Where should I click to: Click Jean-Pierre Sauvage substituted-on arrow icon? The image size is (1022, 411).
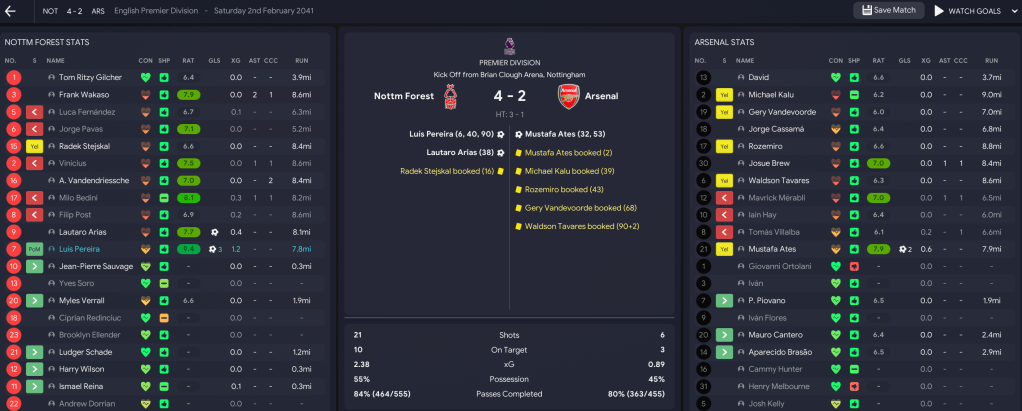(35, 266)
